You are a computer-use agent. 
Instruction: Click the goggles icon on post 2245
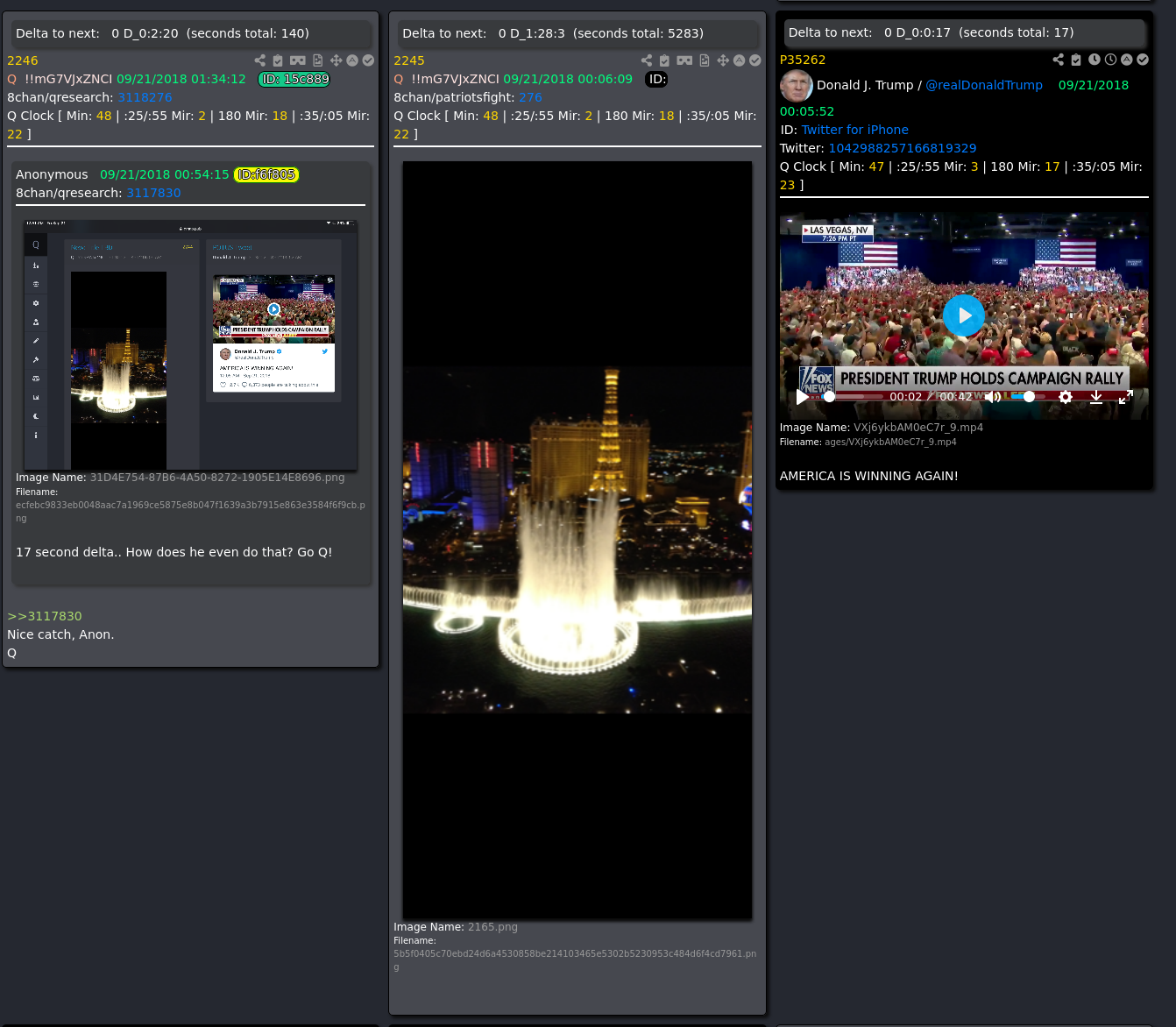click(x=684, y=60)
